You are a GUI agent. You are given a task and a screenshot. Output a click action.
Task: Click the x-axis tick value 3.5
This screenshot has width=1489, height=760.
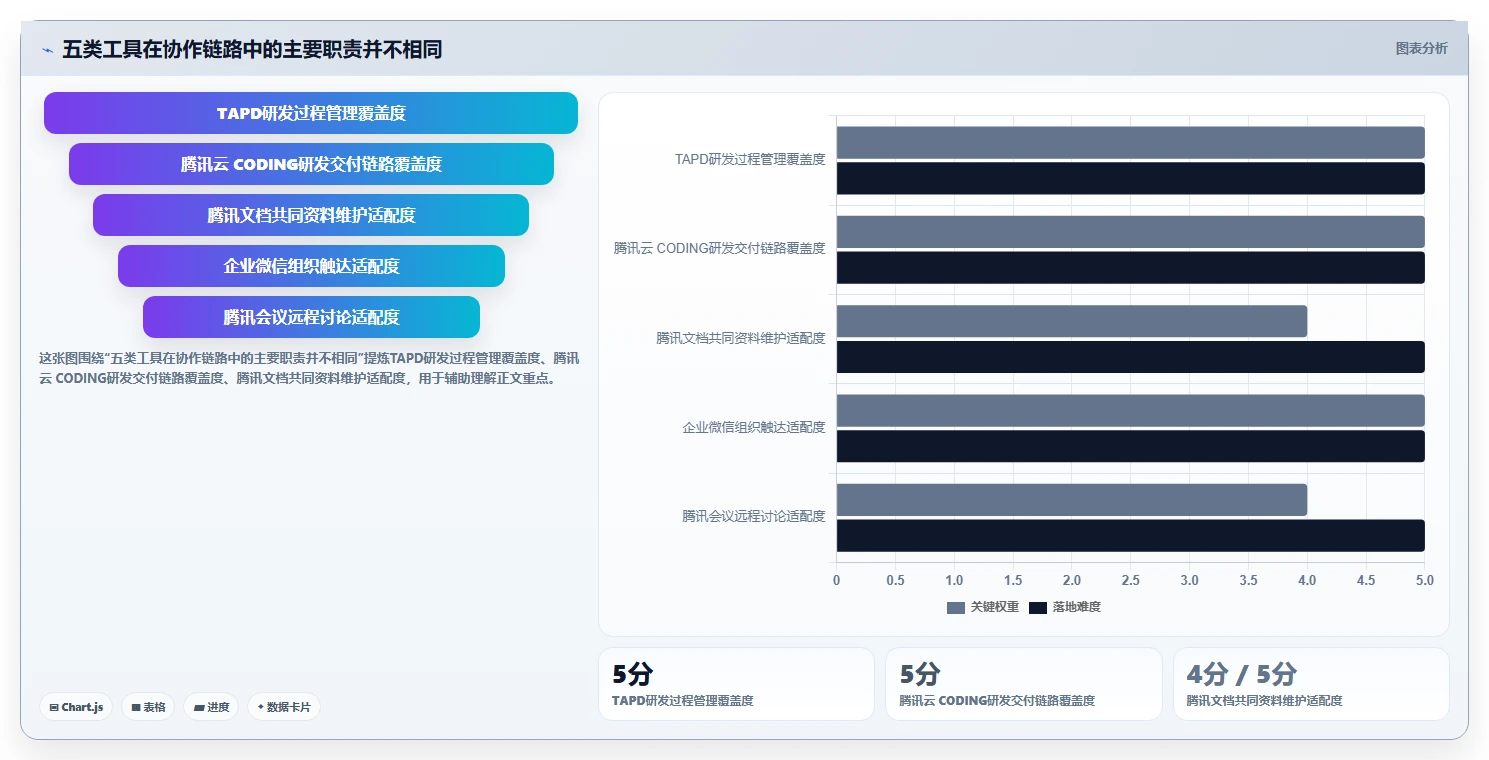pyautogui.click(x=1248, y=580)
